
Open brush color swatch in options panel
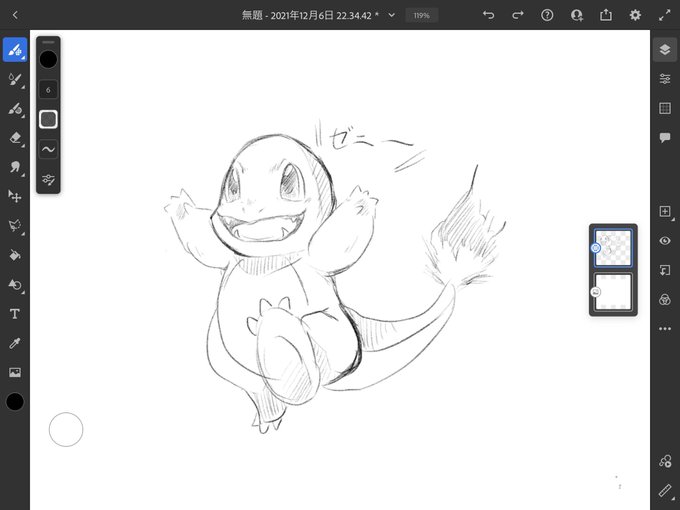pos(48,59)
